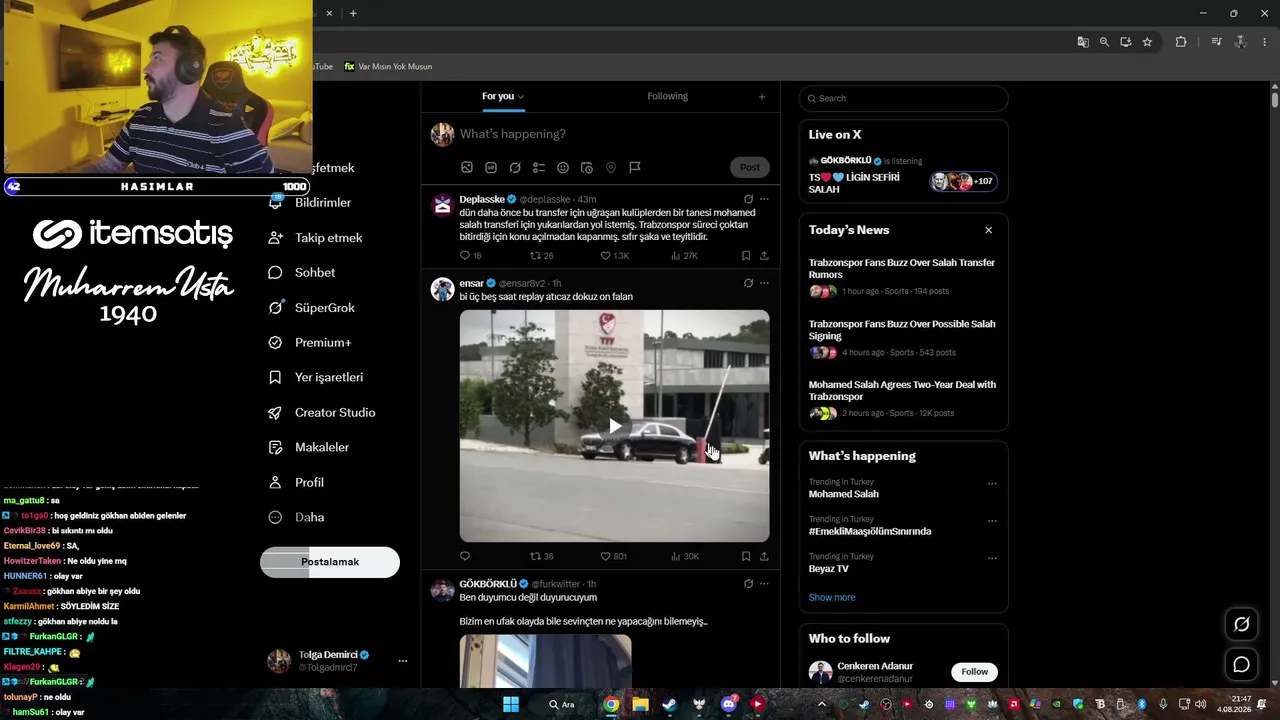Switch to the Following tab

[x=667, y=96]
